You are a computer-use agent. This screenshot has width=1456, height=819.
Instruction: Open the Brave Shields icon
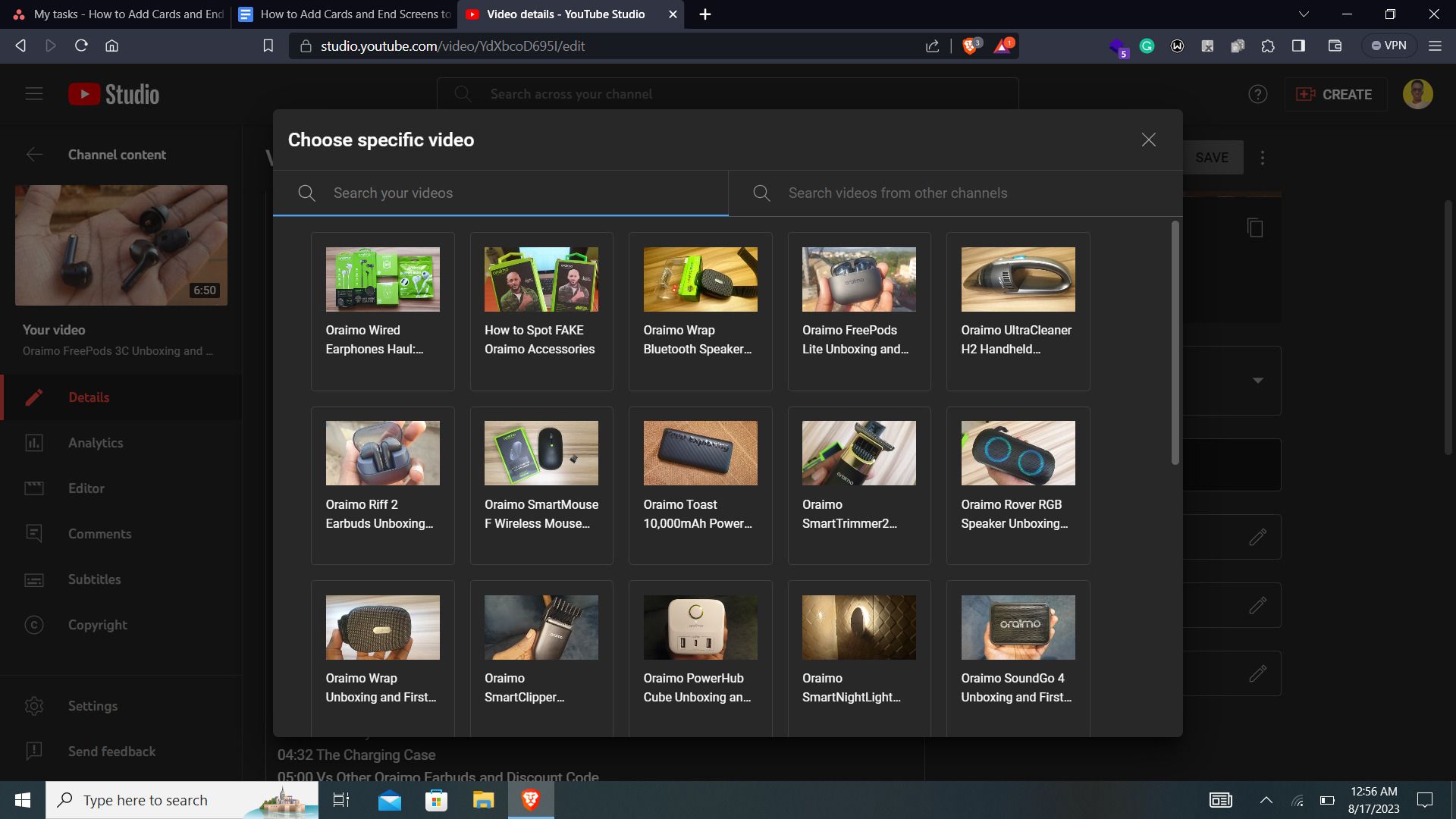pos(970,45)
